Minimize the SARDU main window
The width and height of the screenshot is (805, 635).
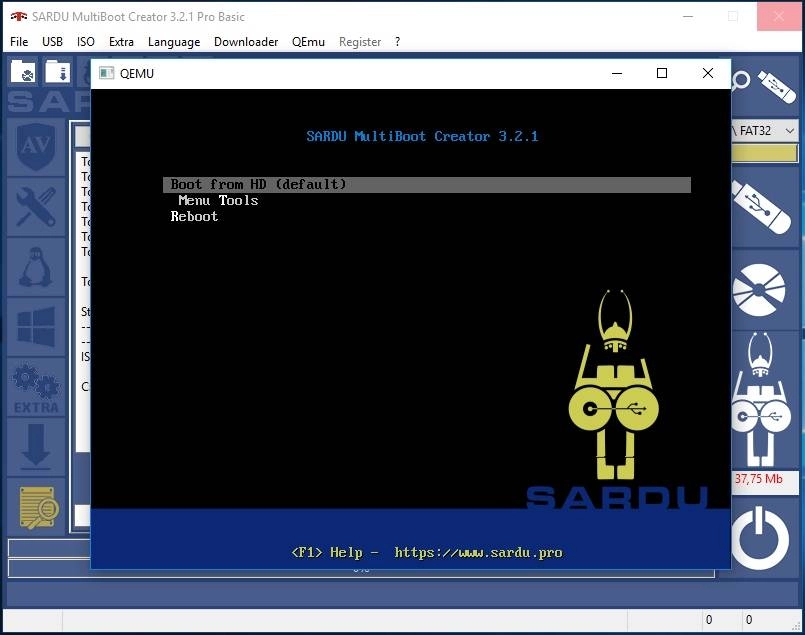tap(688, 16)
